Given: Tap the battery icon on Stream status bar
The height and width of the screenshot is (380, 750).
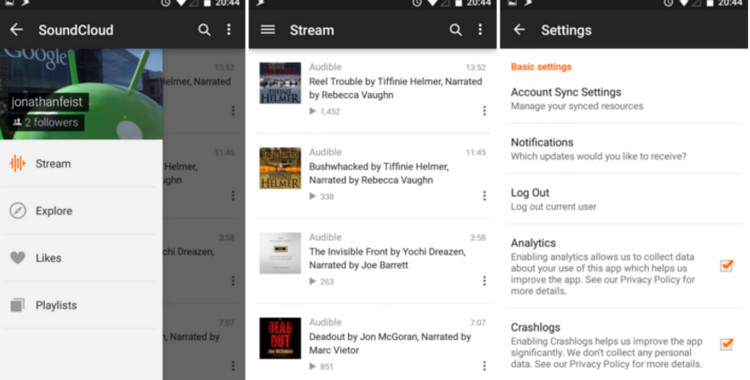Looking at the screenshot, I should pyautogui.click(x=459, y=3).
